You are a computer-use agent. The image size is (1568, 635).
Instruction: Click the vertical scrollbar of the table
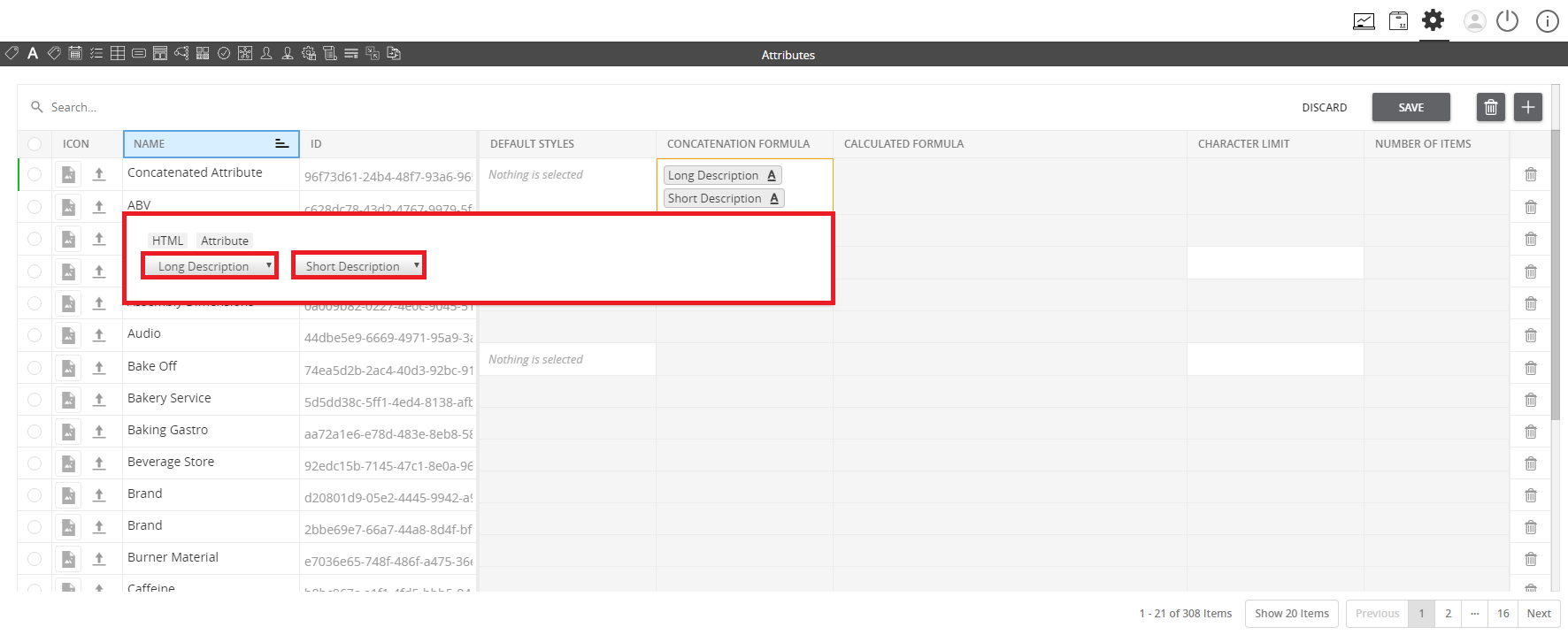(x=1555, y=274)
